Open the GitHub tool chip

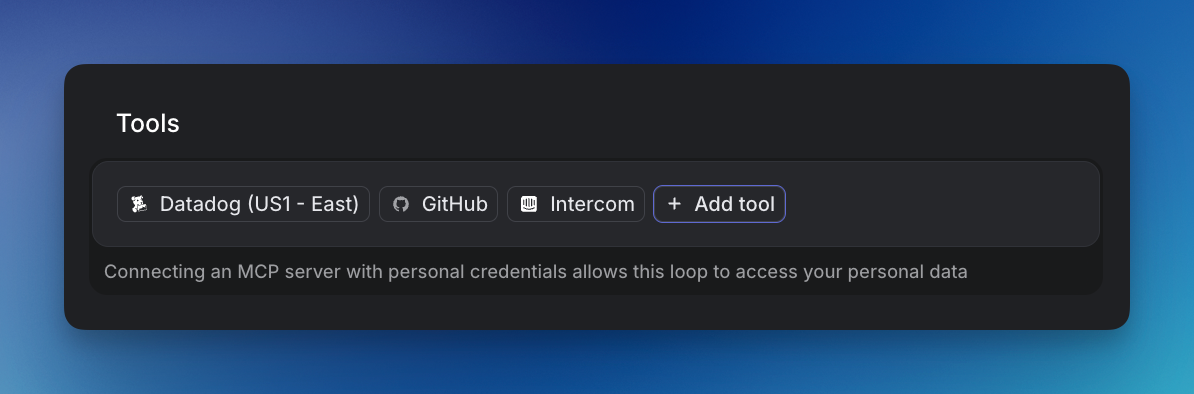click(439, 204)
